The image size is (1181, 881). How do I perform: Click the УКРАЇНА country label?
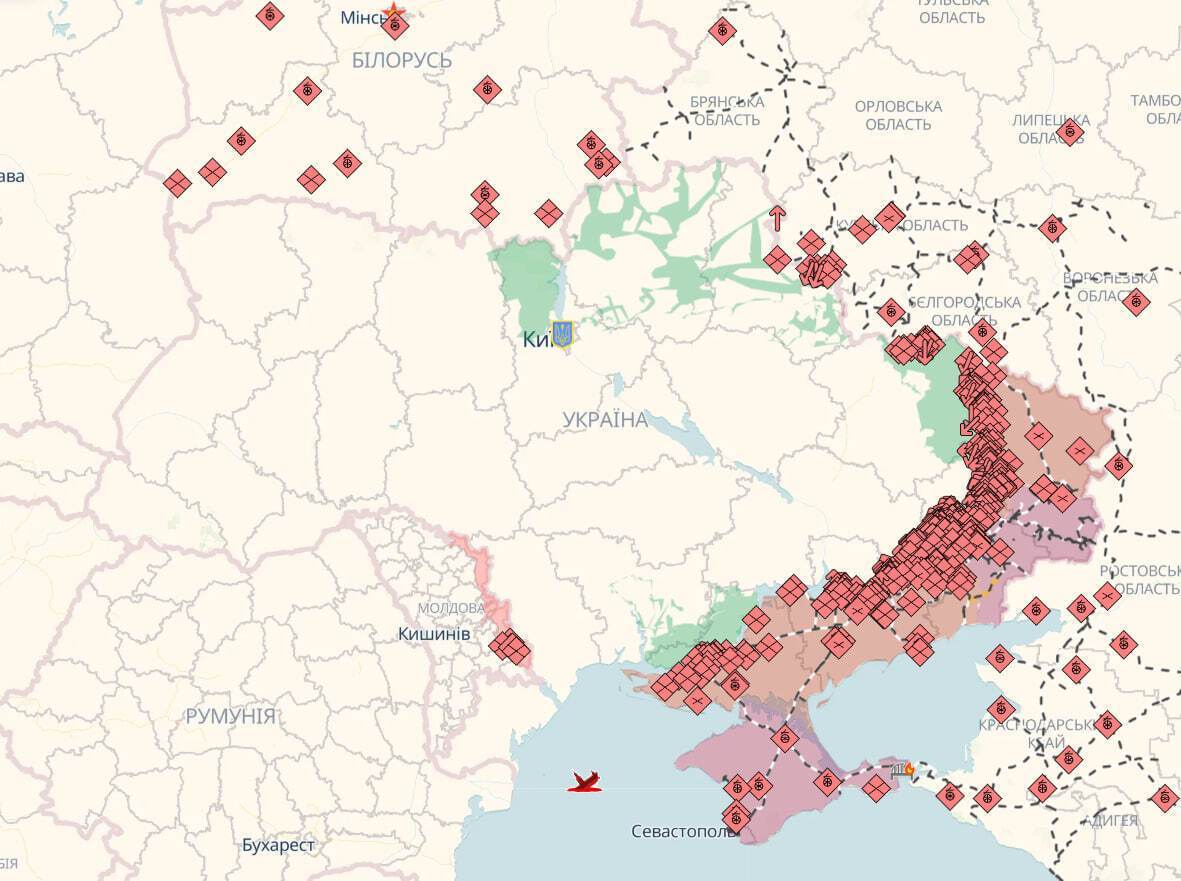point(605,420)
